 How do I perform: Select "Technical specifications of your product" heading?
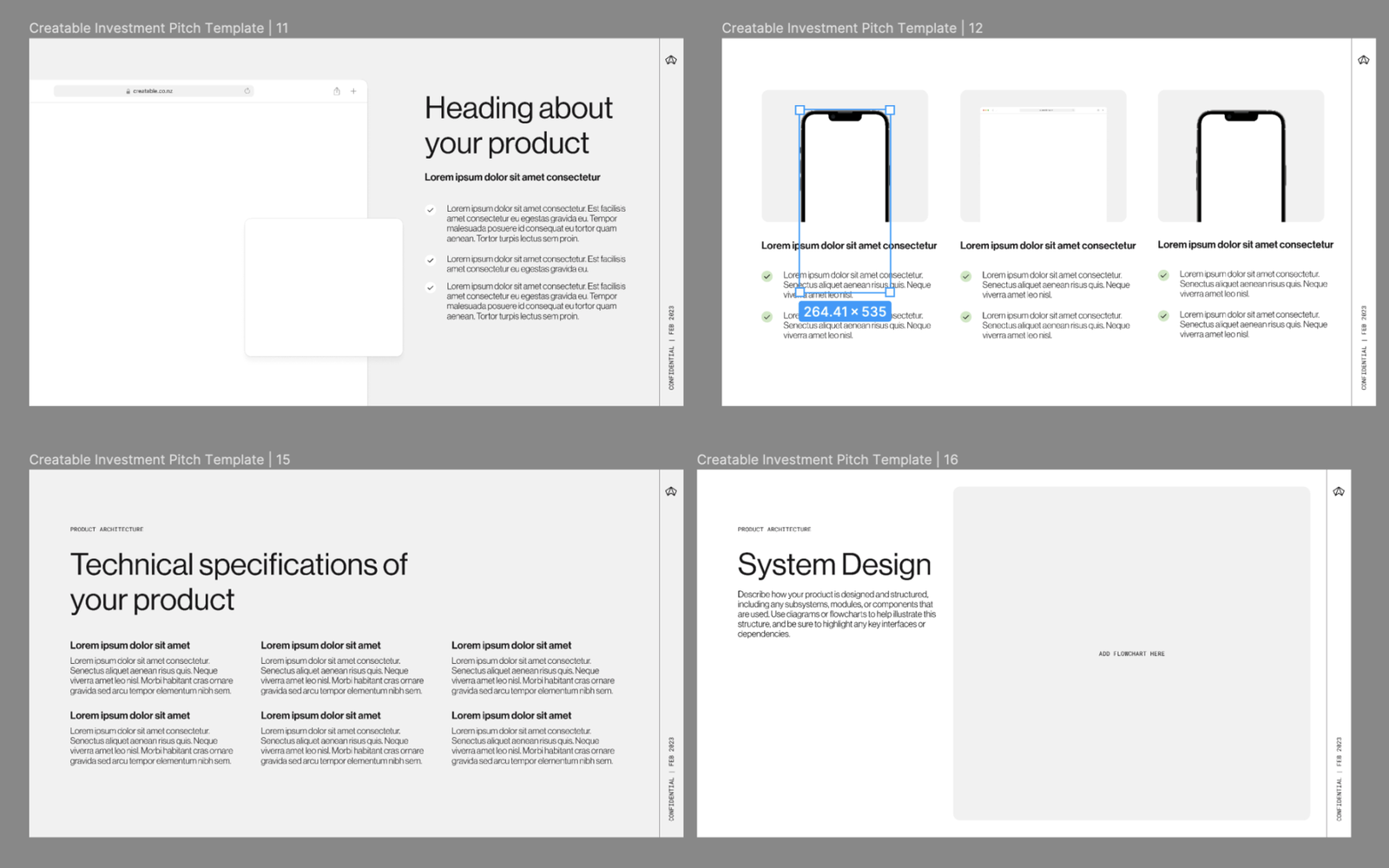pyautogui.click(x=239, y=582)
